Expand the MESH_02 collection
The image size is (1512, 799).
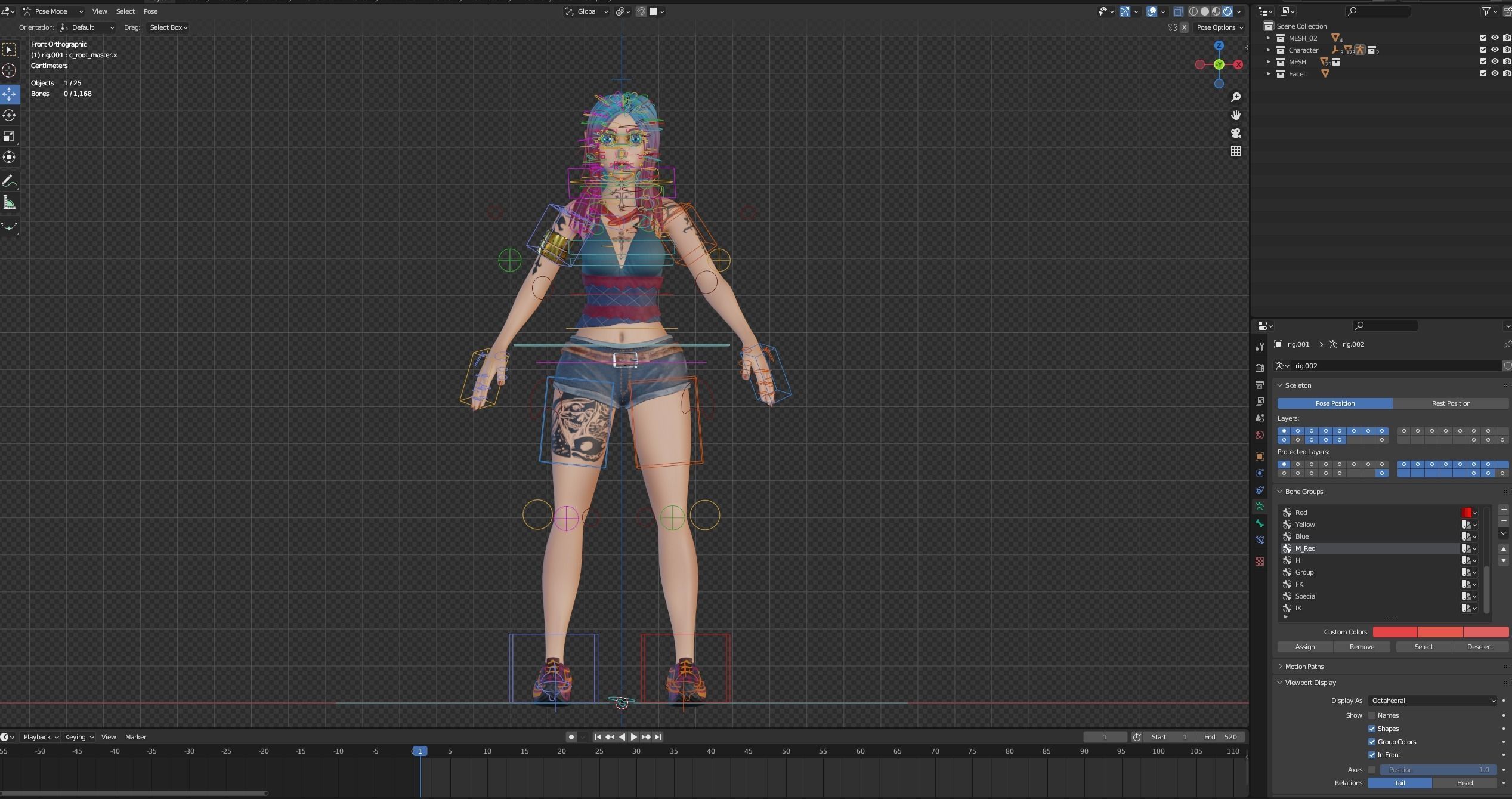click(1269, 38)
